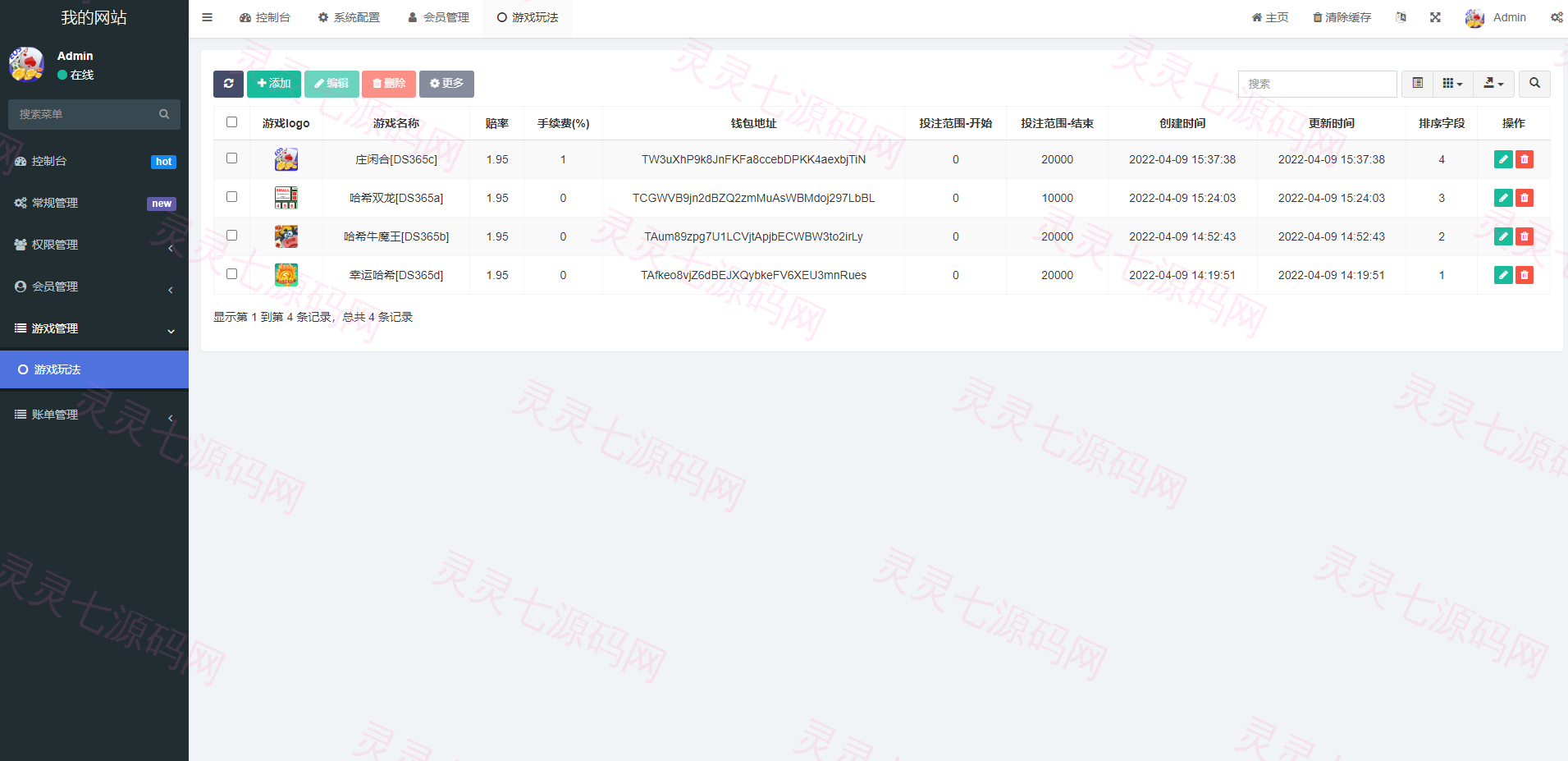Screen dimensions: 1568x761
Task: Click the refresh table icon button
Action: pyautogui.click(x=228, y=84)
